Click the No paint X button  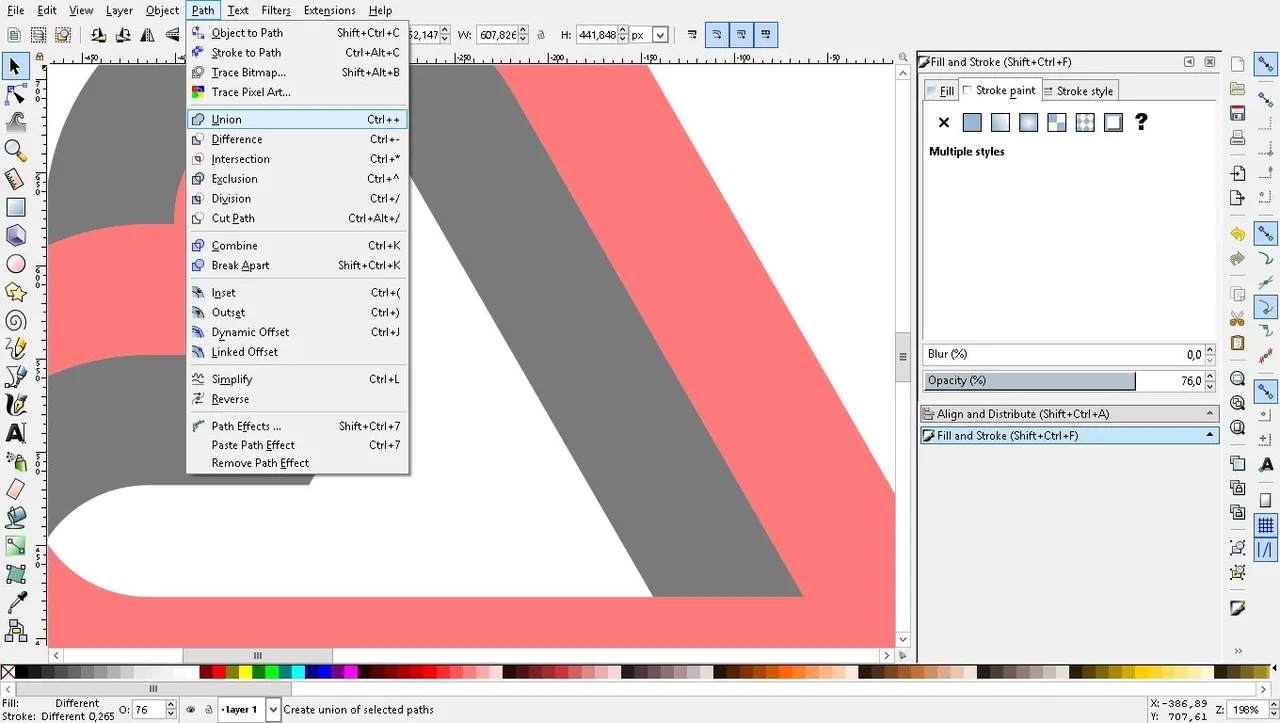tap(944, 123)
